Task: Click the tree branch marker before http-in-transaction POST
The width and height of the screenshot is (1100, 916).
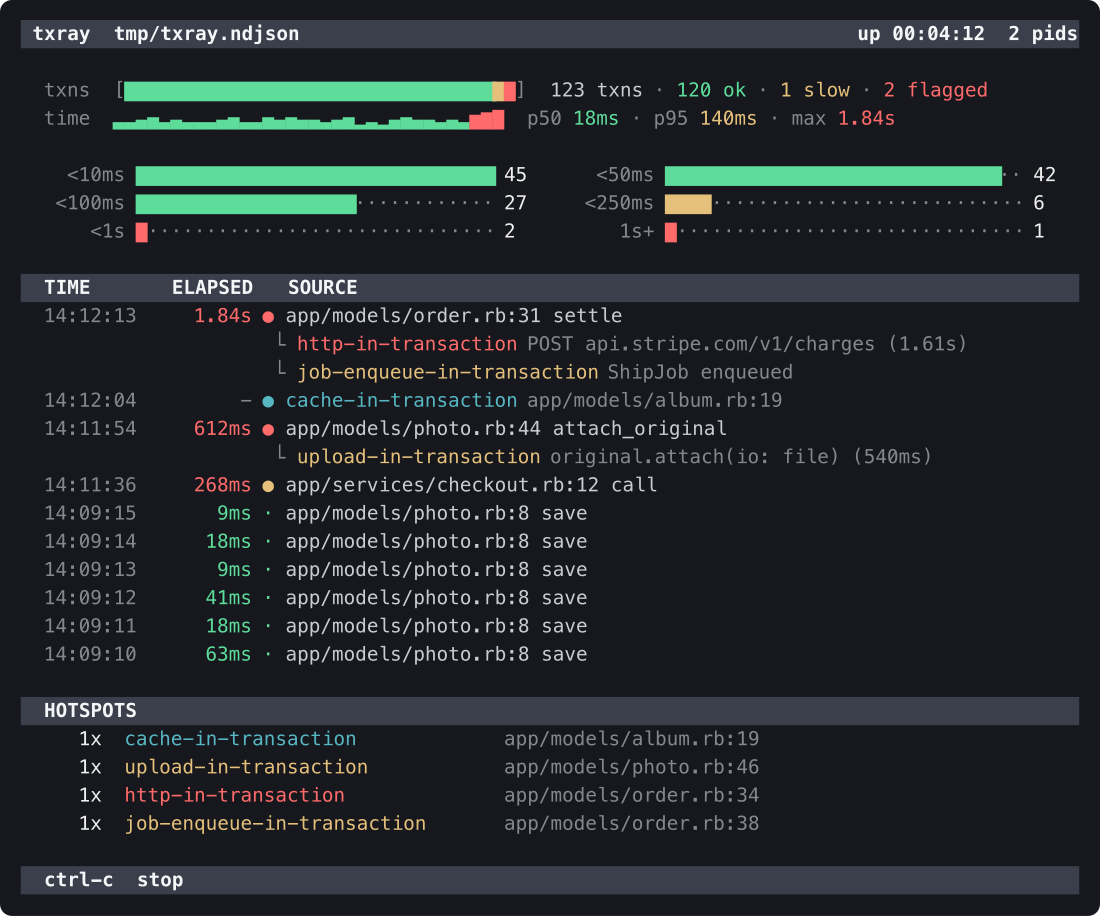Action: pos(281,342)
